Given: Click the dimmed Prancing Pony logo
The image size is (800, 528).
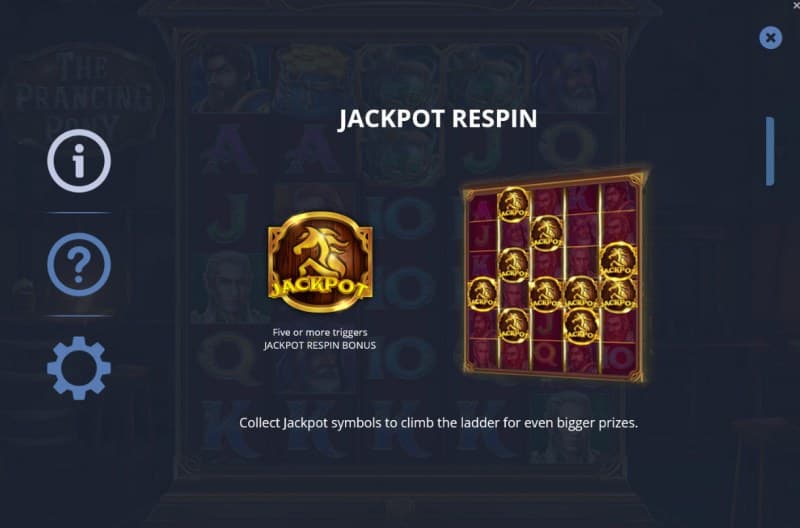Looking at the screenshot, I should coord(83,94).
